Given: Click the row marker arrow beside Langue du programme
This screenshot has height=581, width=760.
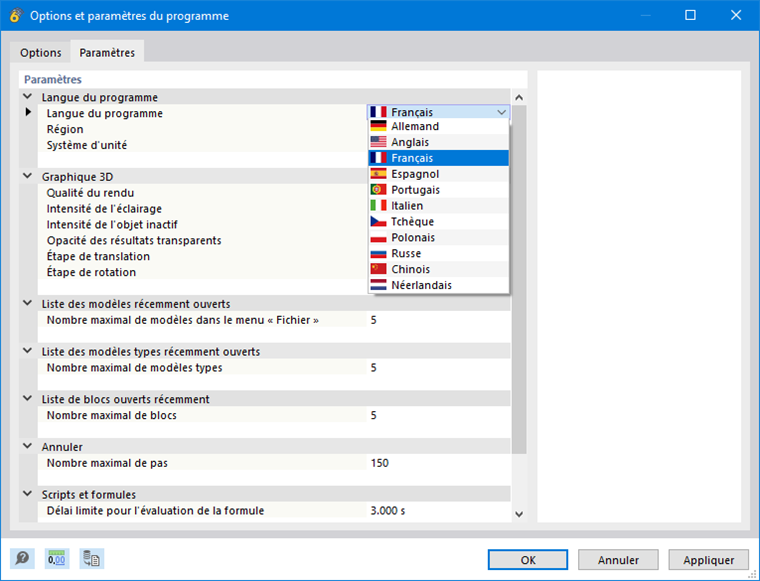Looking at the screenshot, I should click(x=28, y=112).
